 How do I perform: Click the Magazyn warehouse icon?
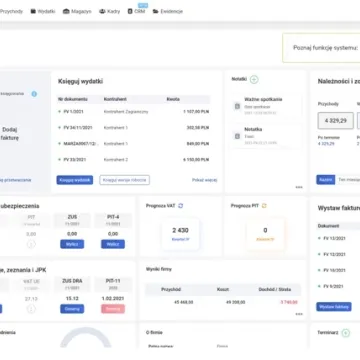click(66, 11)
